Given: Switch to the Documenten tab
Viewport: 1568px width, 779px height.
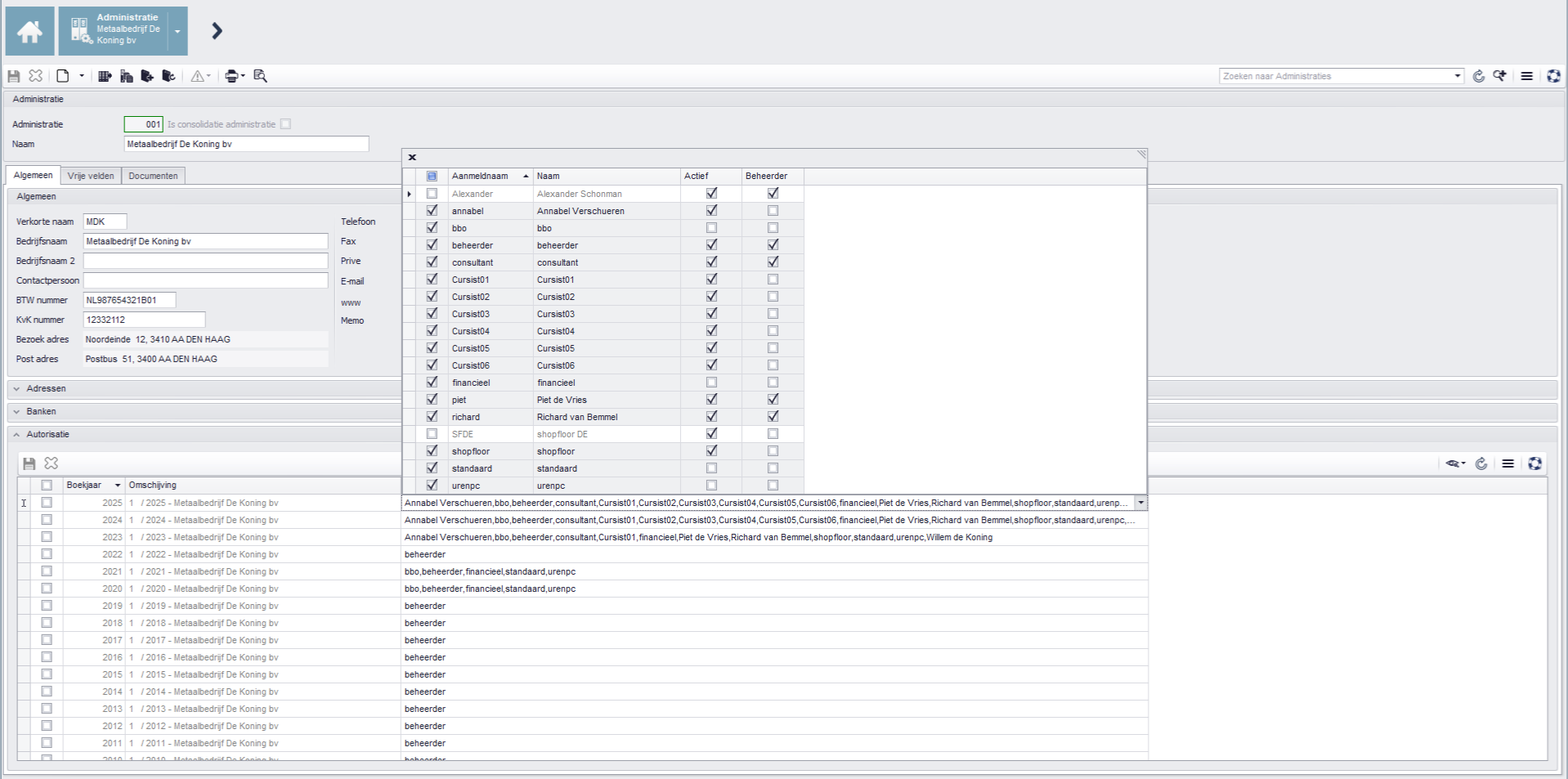Looking at the screenshot, I should (153, 176).
